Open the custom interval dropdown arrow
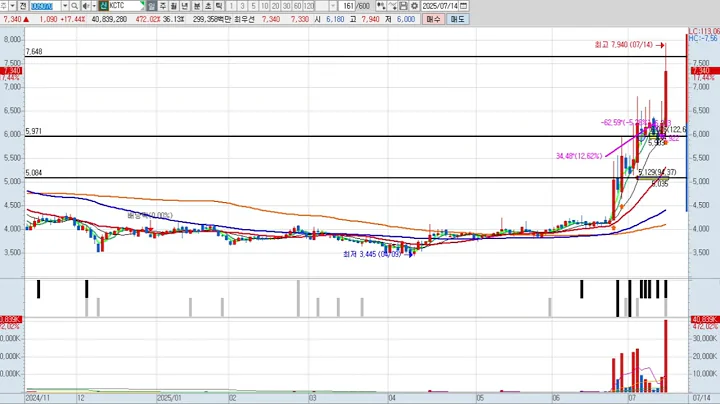The image size is (720, 404). coord(333,6)
